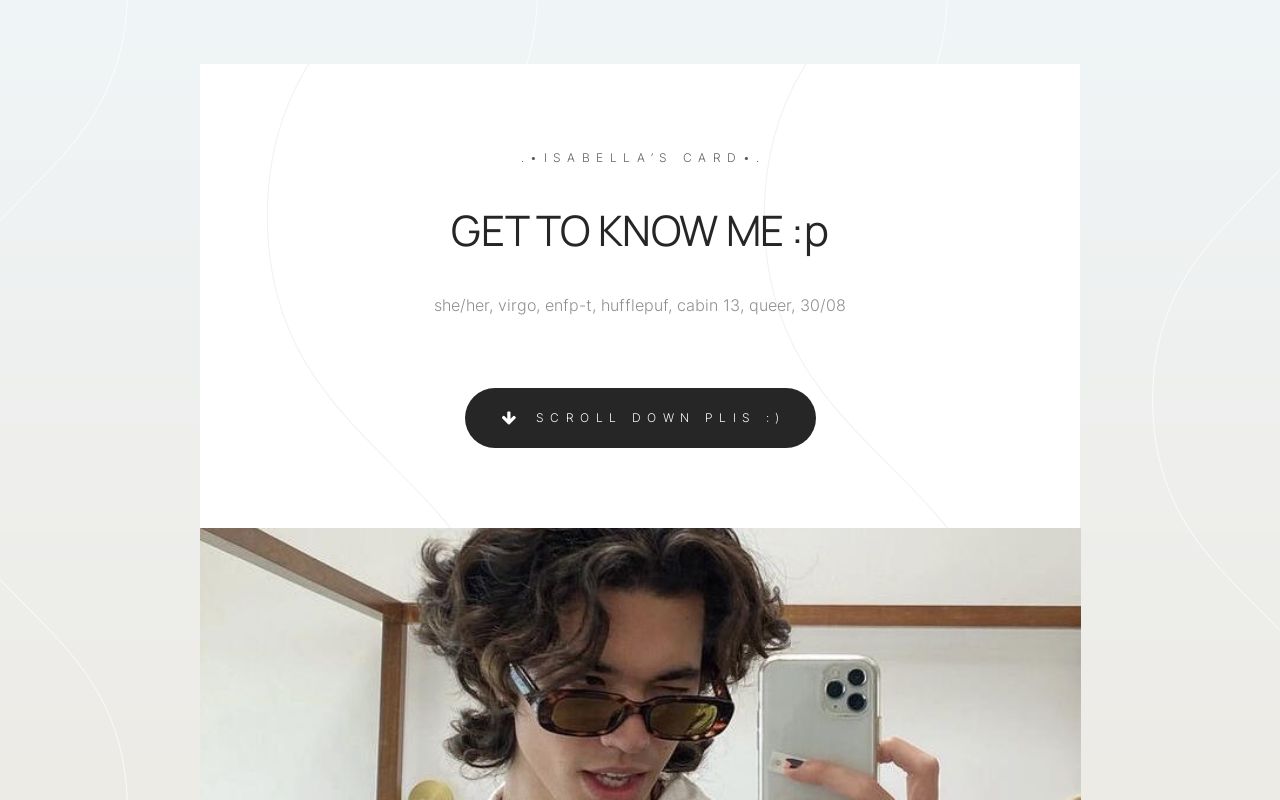Click the cabin 13 text in the subtitle
1280x800 pixels.
pos(710,305)
